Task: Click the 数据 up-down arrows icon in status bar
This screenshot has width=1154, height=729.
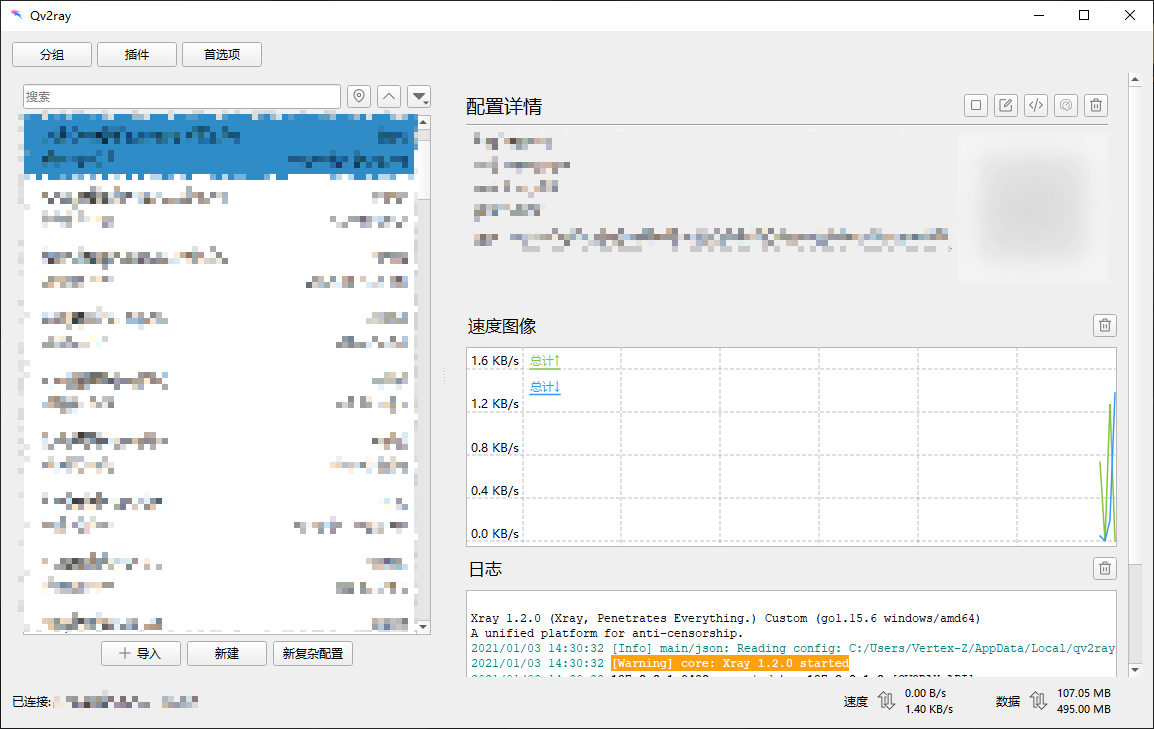Action: click(x=1038, y=701)
